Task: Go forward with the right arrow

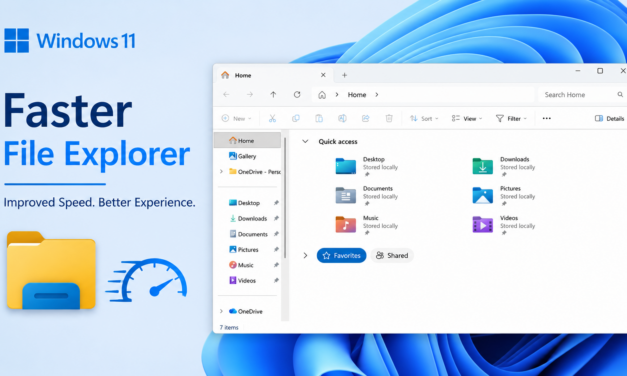Action: pos(250,94)
